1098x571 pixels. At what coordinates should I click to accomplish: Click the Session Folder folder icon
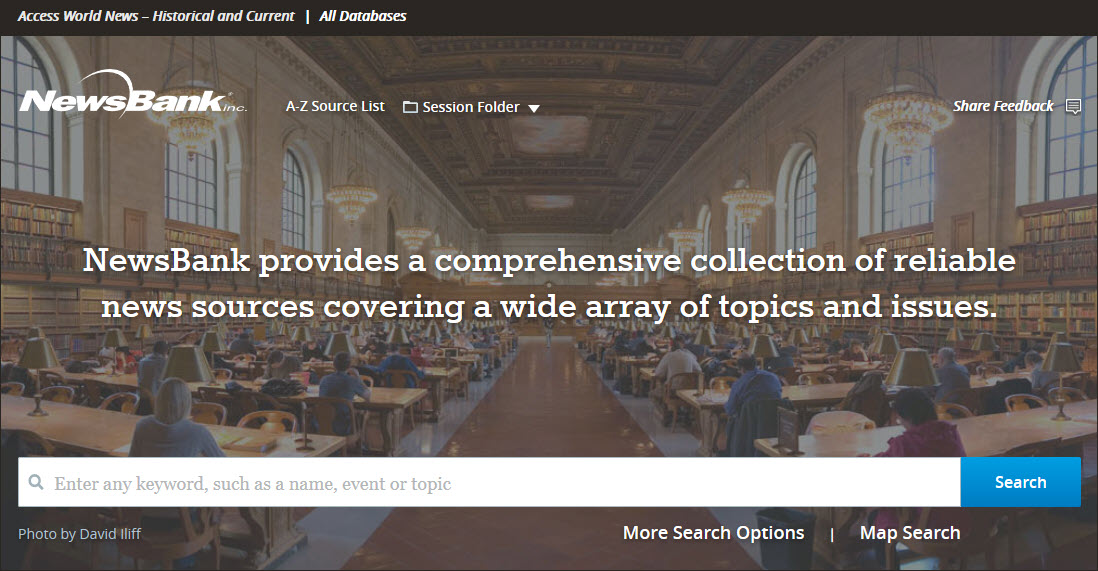pyautogui.click(x=410, y=107)
